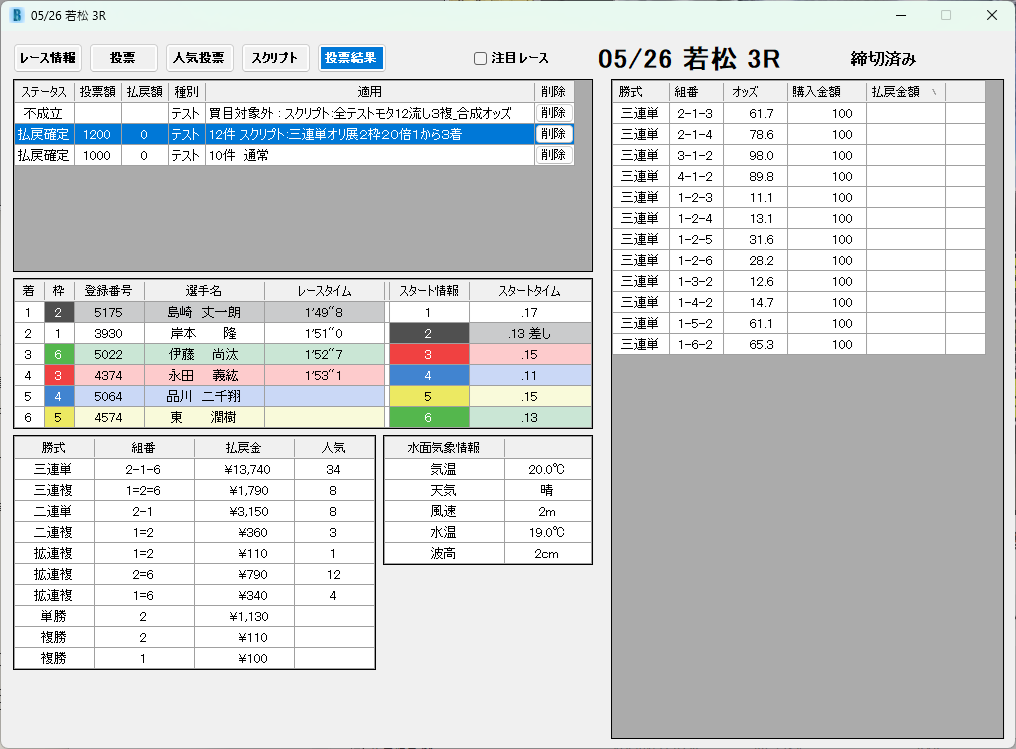1016x749 pixels.
Task: Click 削除 on the 不成立 row
Action: [x=552, y=112]
